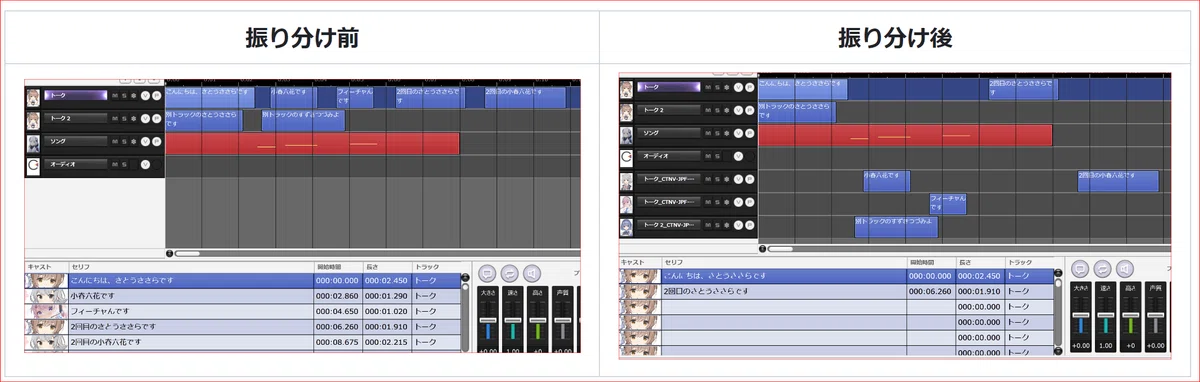Select row 2回目のさとうささらです in 振り分け後 list
The height and width of the screenshot is (382, 1200).
click(837, 291)
